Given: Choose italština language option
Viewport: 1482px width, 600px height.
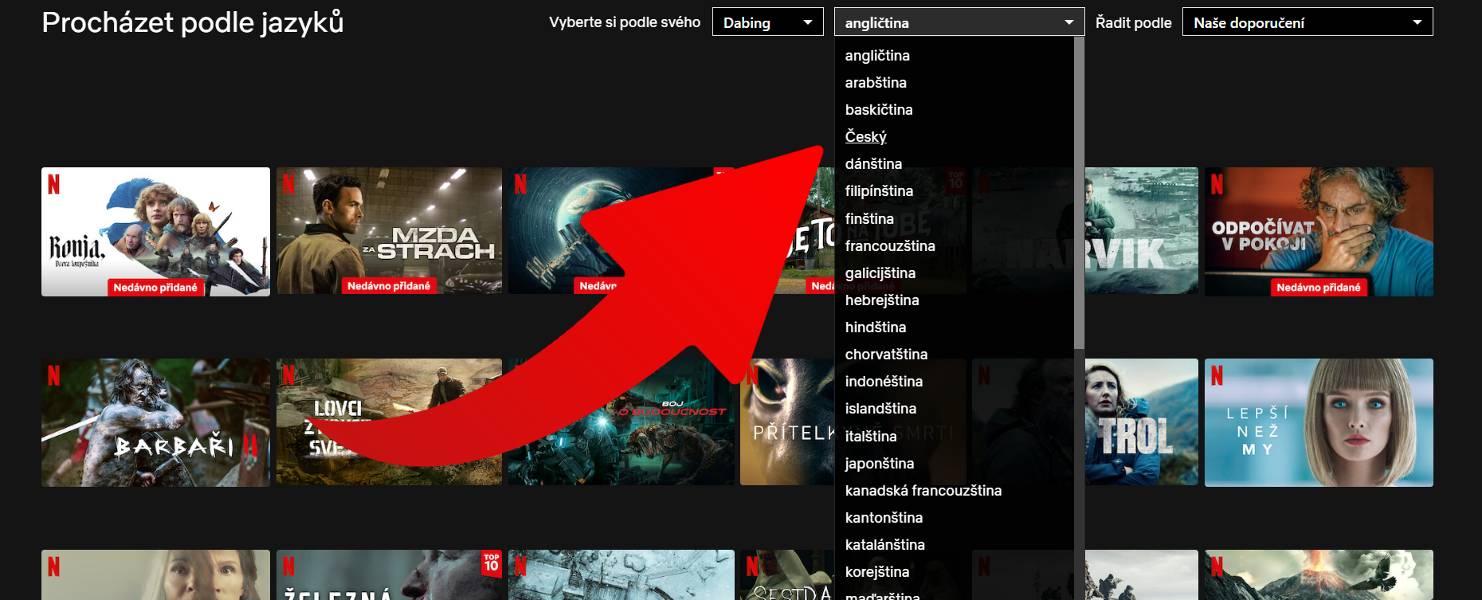Looking at the screenshot, I should point(871,436).
